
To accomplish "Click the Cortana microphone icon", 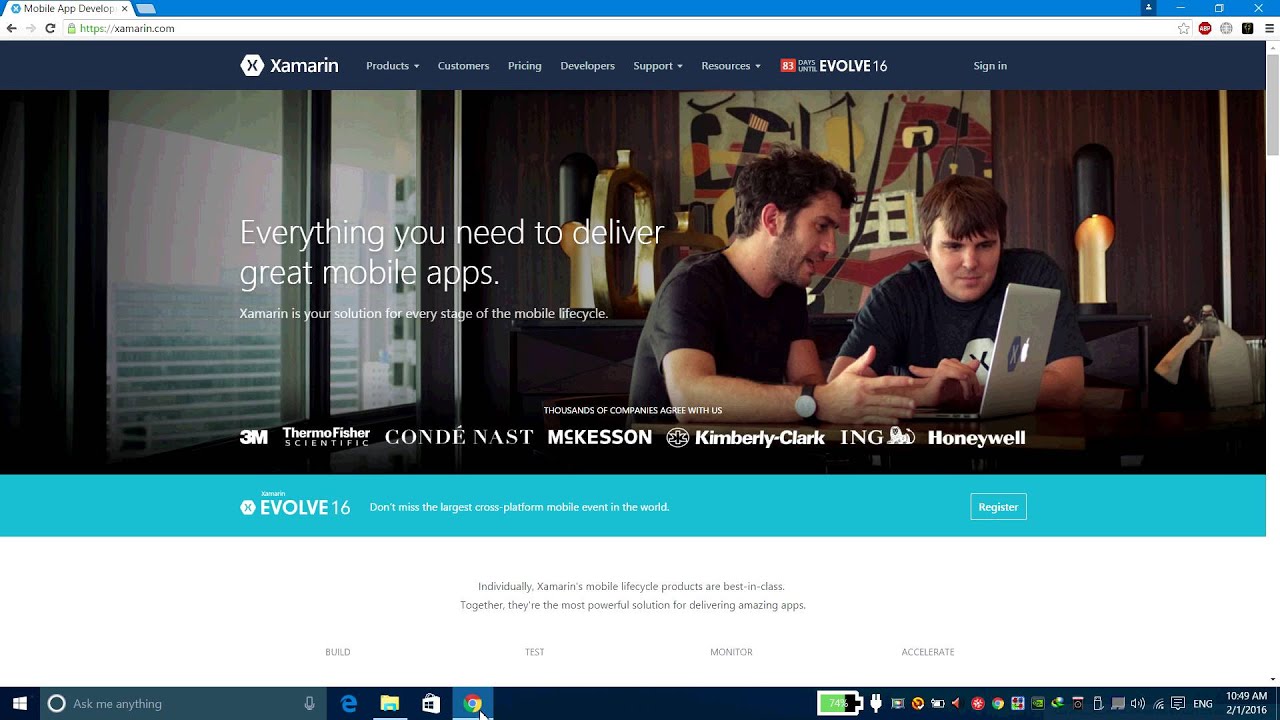I will 310,704.
